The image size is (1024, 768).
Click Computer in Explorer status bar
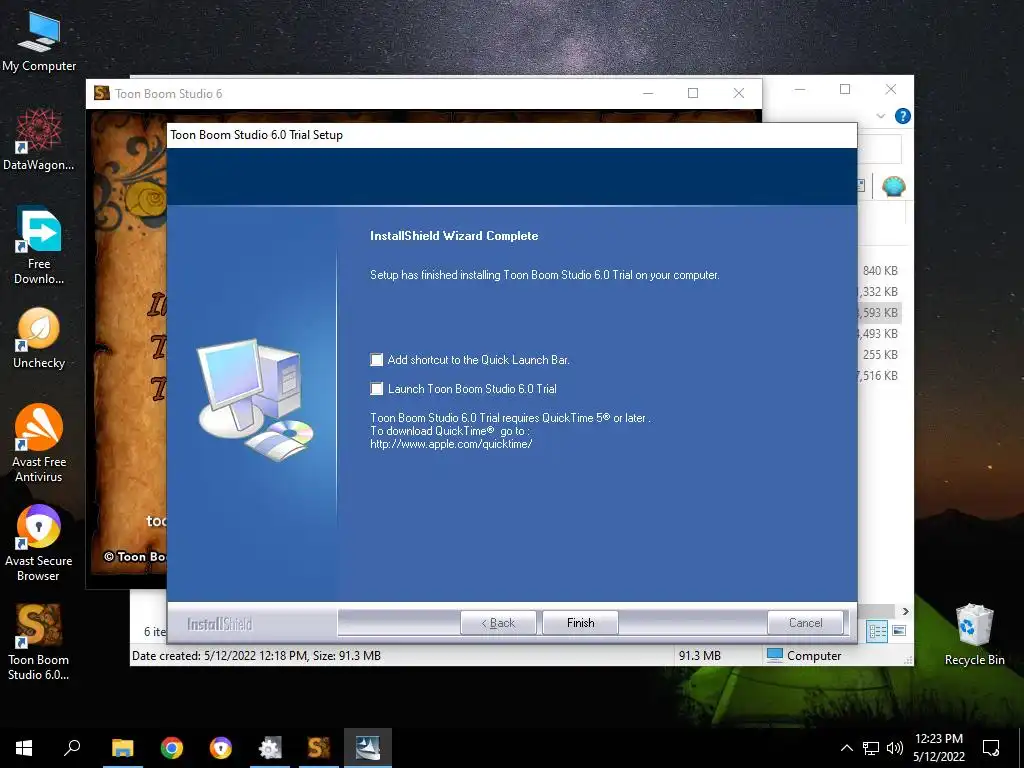point(804,656)
